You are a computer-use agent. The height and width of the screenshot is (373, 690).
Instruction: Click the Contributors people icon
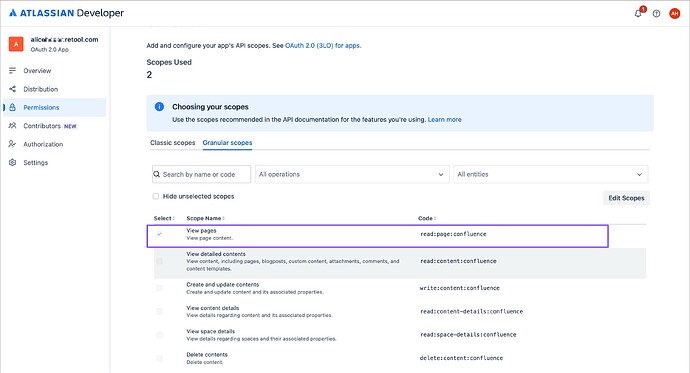pos(12,126)
